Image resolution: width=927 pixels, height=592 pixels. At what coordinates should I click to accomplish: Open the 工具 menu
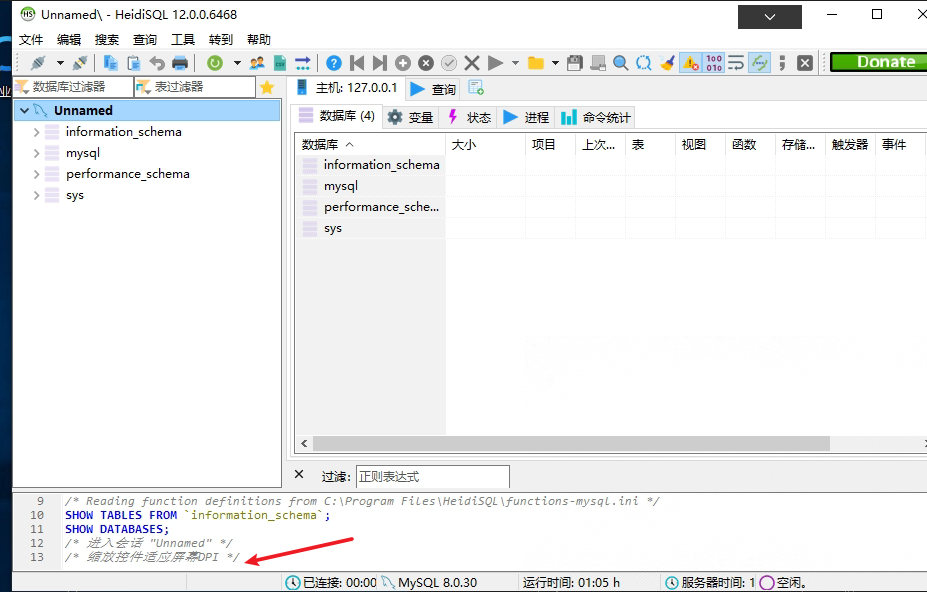(183, 40)
